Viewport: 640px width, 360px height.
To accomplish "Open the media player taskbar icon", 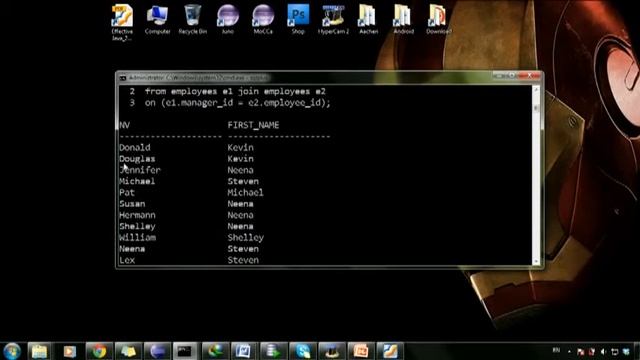I will pos(69,351).
